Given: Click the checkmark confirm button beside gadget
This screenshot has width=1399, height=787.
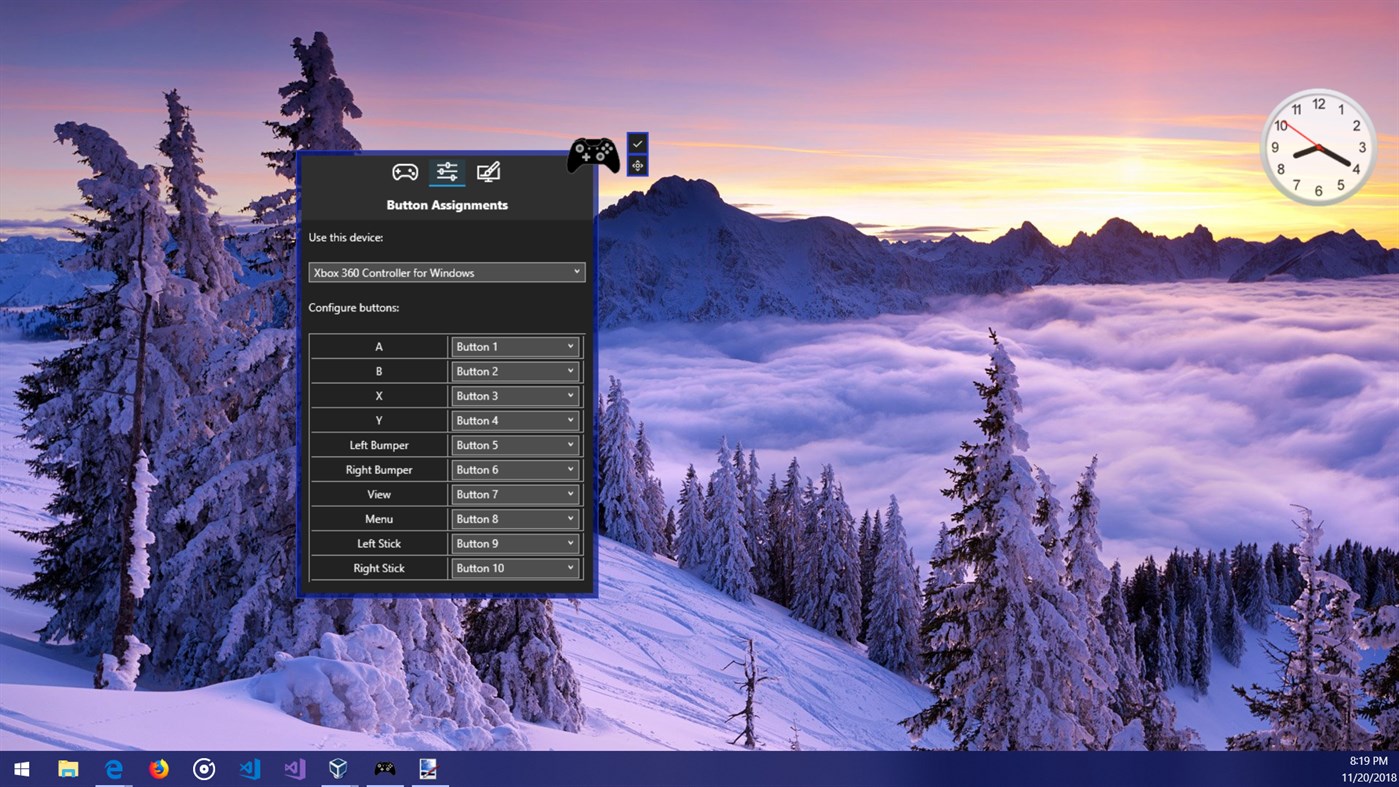Looking at the screenshot, I should (637, 144).
